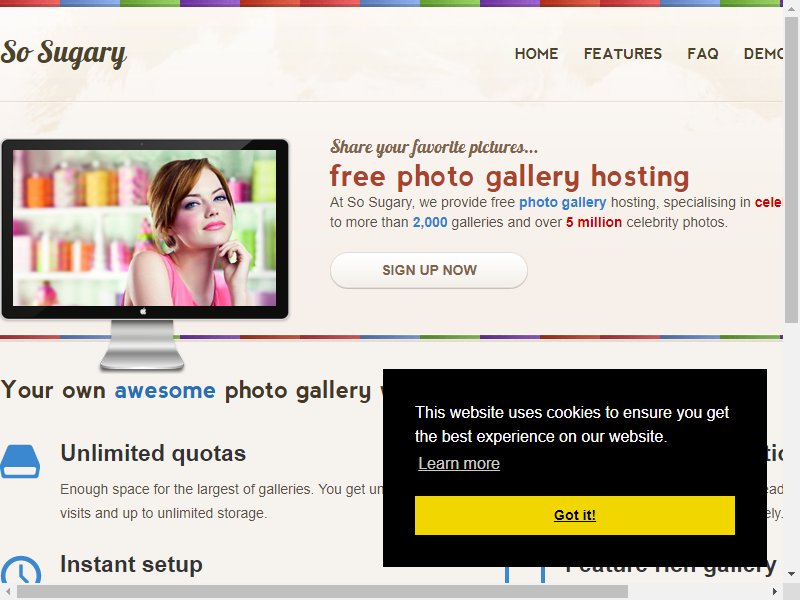Go to the FEATURES page
800x600 pixels.
pyautogui.click(x=622, y=54)
